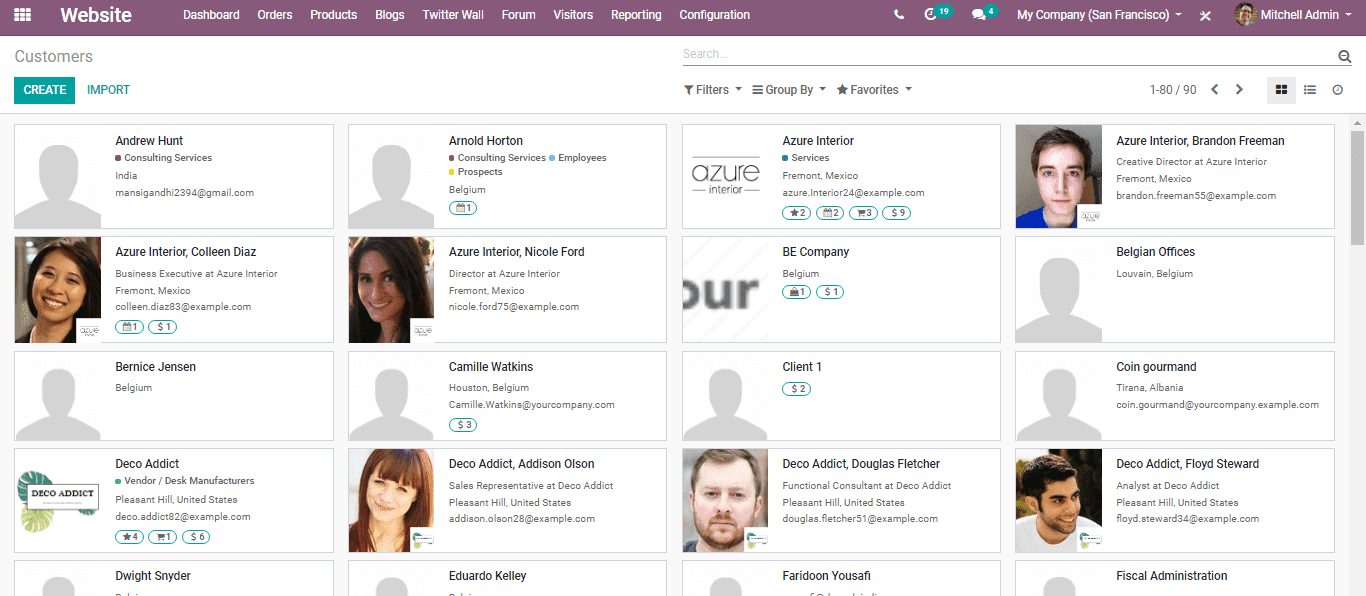
Task: Click Camille Watkins' dollar badge showing 3
Action: pos(463,425)
